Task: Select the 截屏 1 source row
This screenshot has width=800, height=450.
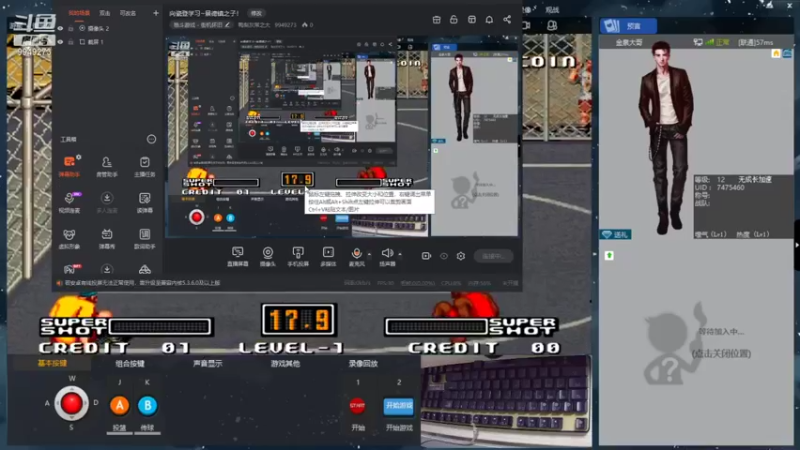Action: (108, 42)
